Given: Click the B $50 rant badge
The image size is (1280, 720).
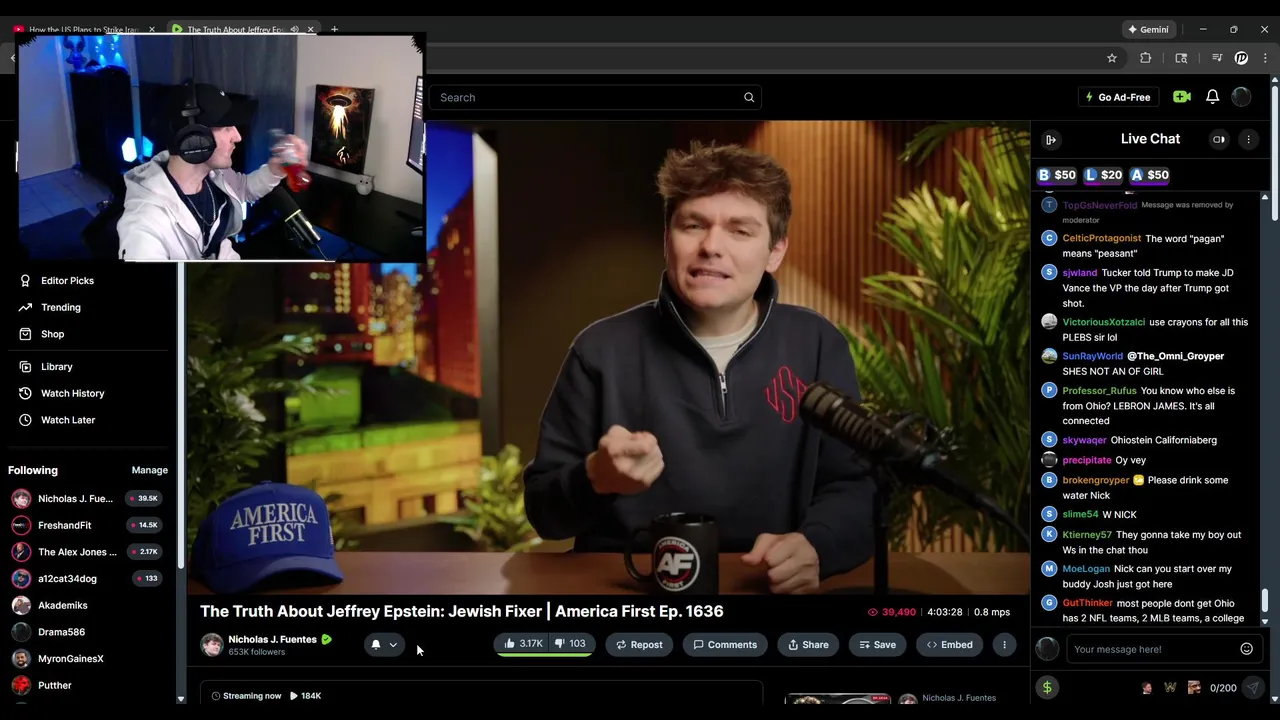Looking at the screenshot, I should [x=1056, y=175].
